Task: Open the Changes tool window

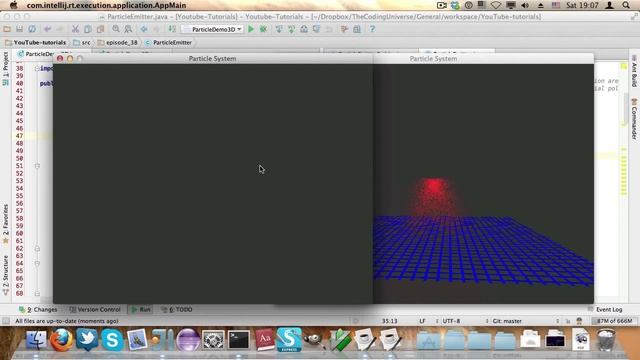Action: (x=38, y=309)
